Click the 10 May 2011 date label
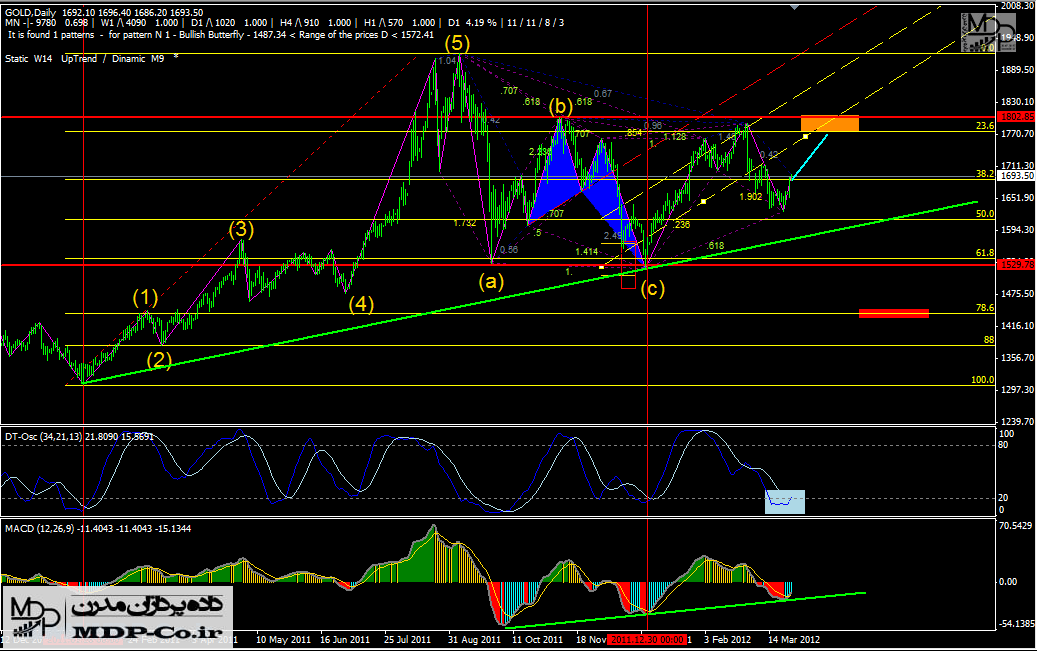 [x=283, y=640]
